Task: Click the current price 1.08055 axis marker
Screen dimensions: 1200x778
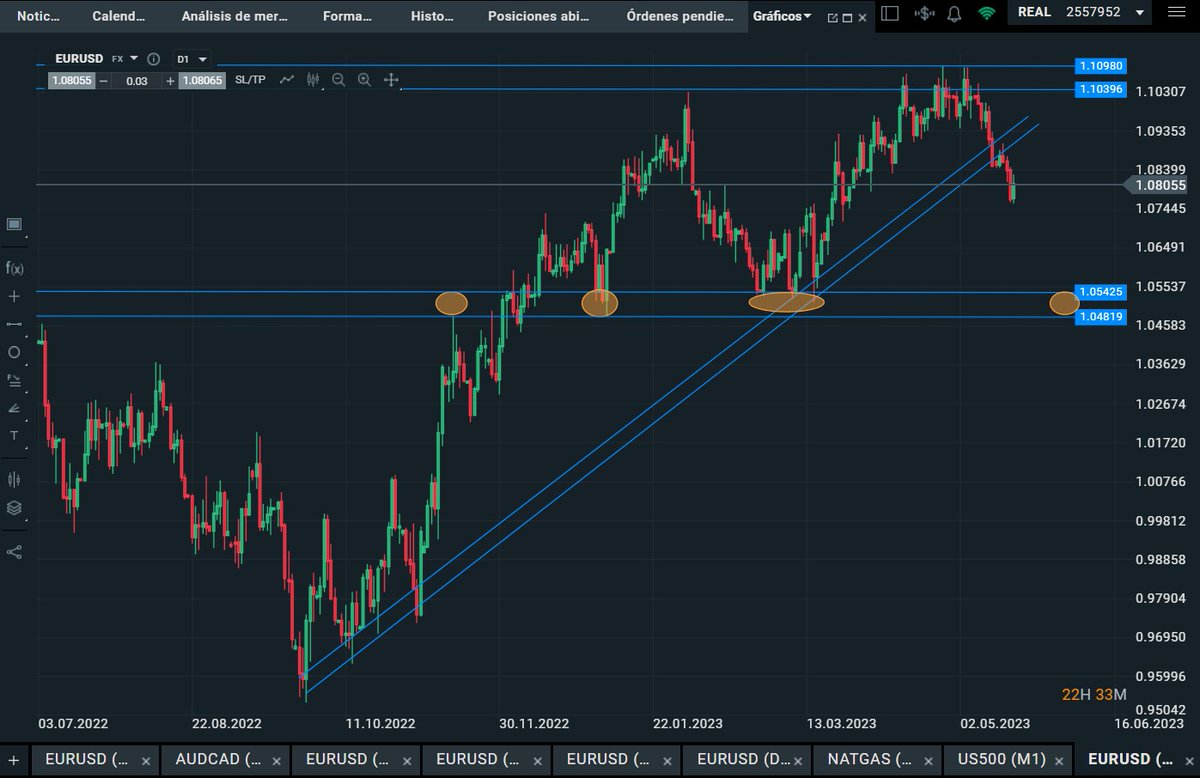Action: [1157, 185]
